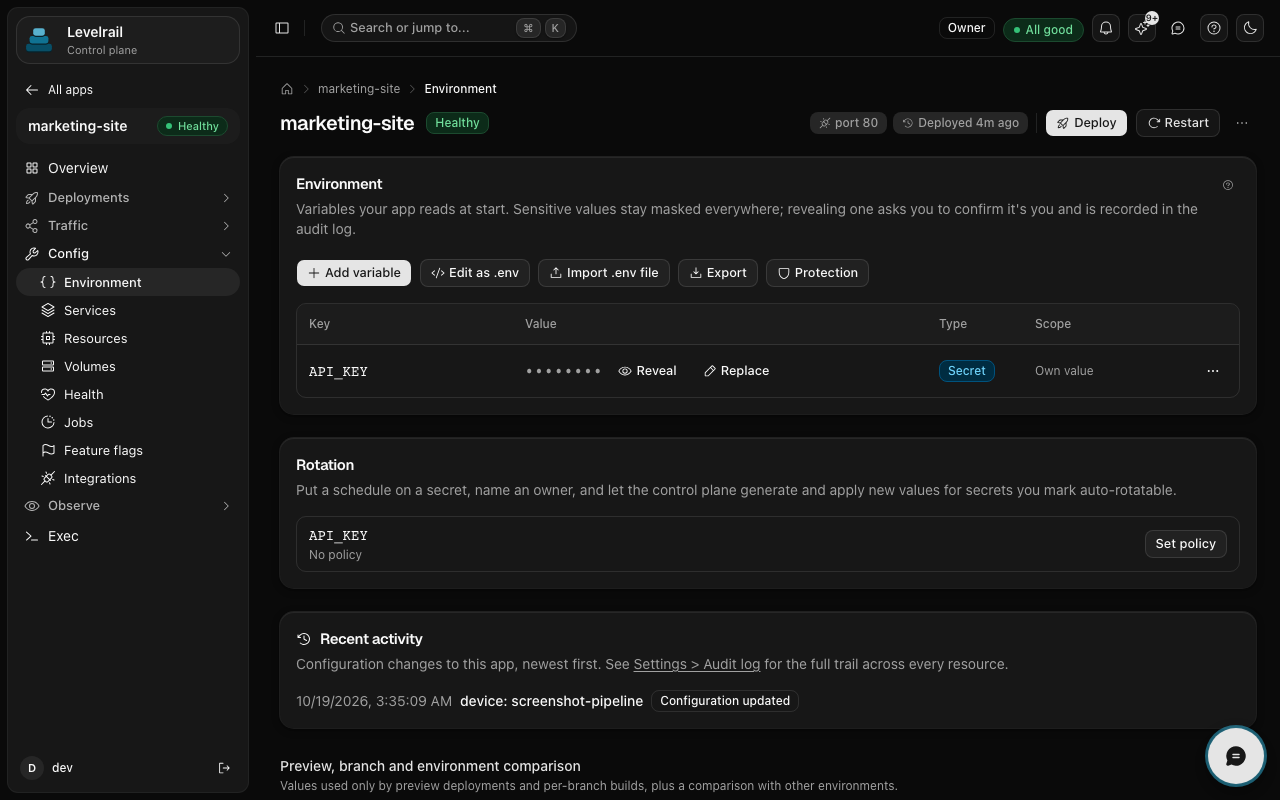1280x800 pixels.
Task: Open Volumes config page
Action: point(128,367)
